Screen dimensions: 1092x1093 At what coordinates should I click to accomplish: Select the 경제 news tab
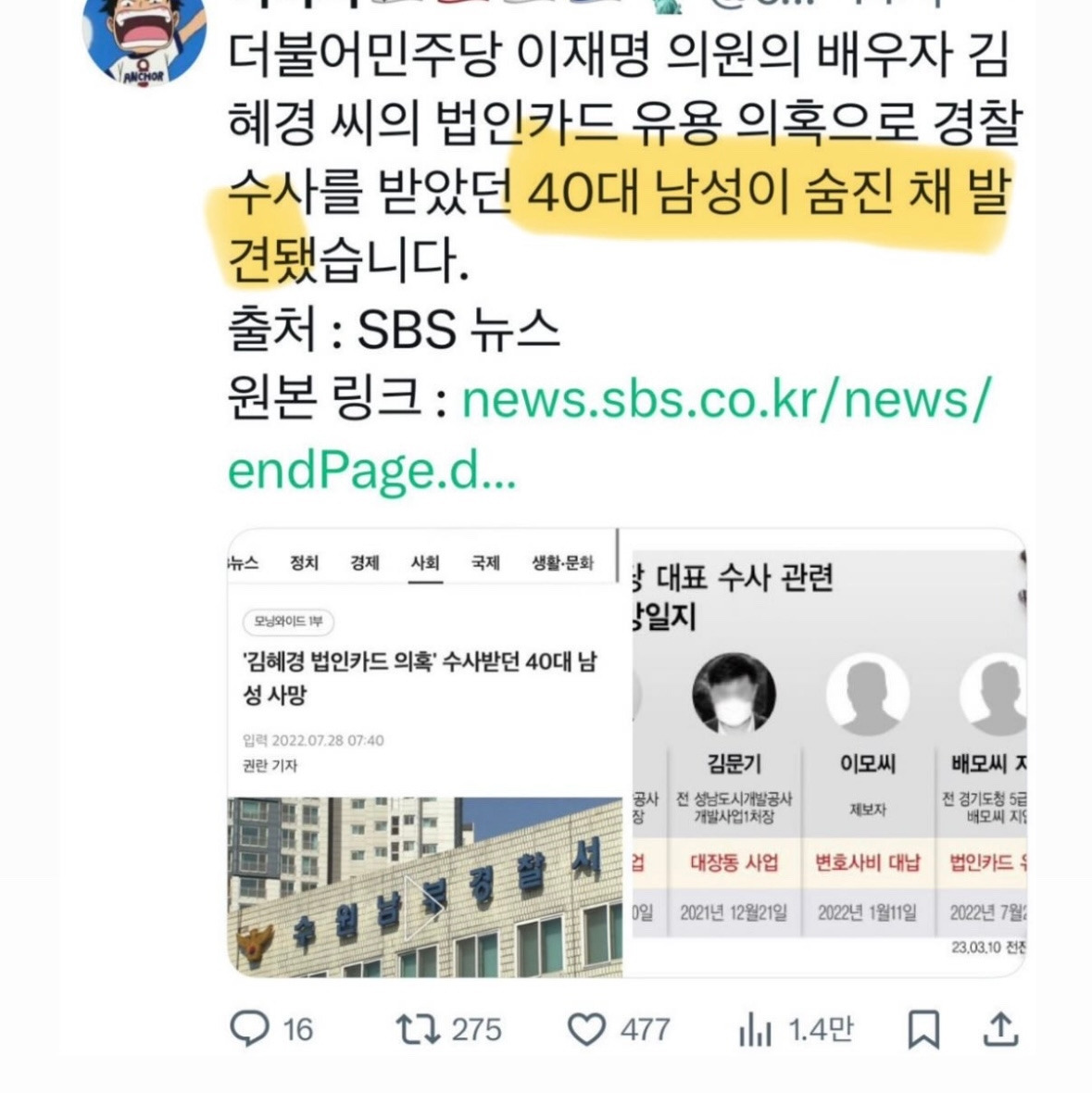pyautogui.click(x=365, y=562)
